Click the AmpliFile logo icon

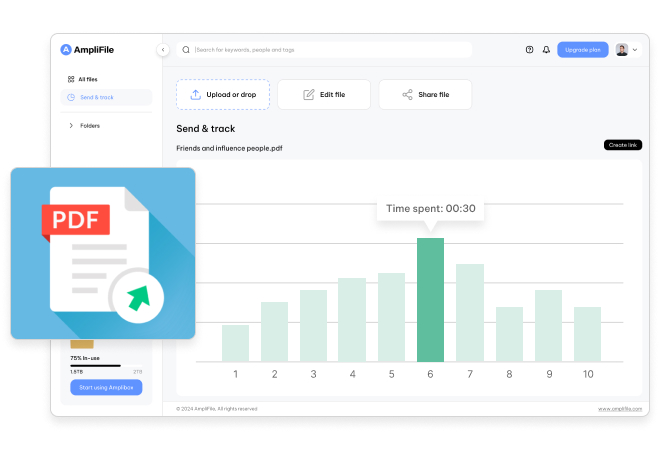click(66, 49)
